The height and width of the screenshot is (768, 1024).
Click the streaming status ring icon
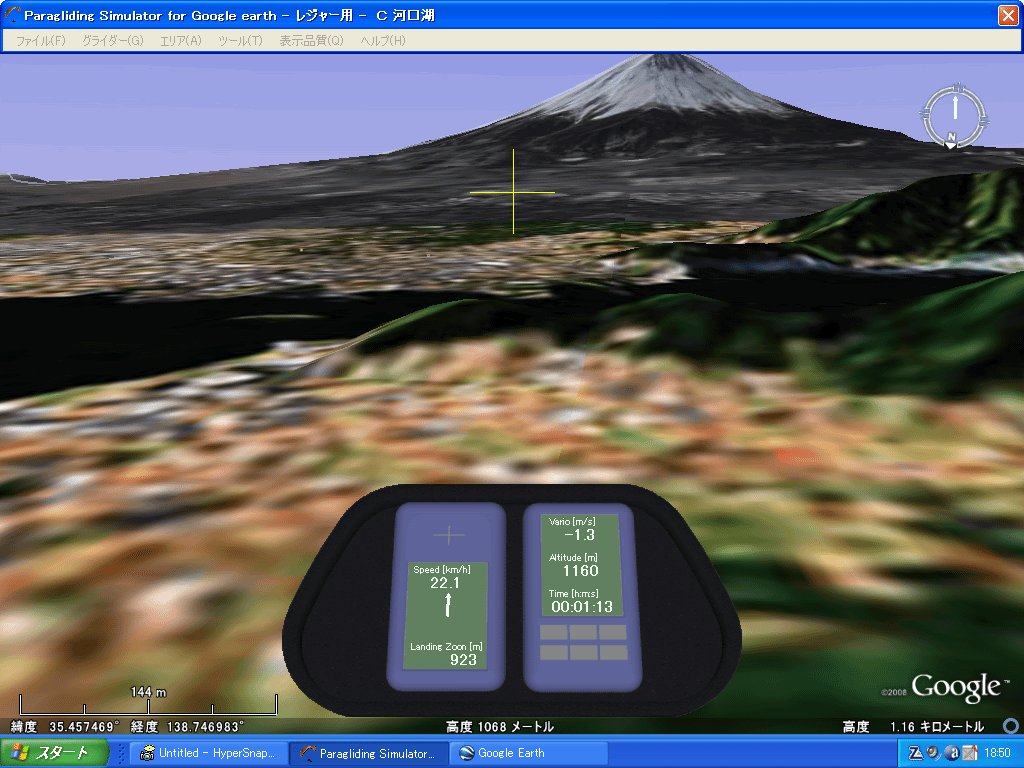tap(1010, 726)
